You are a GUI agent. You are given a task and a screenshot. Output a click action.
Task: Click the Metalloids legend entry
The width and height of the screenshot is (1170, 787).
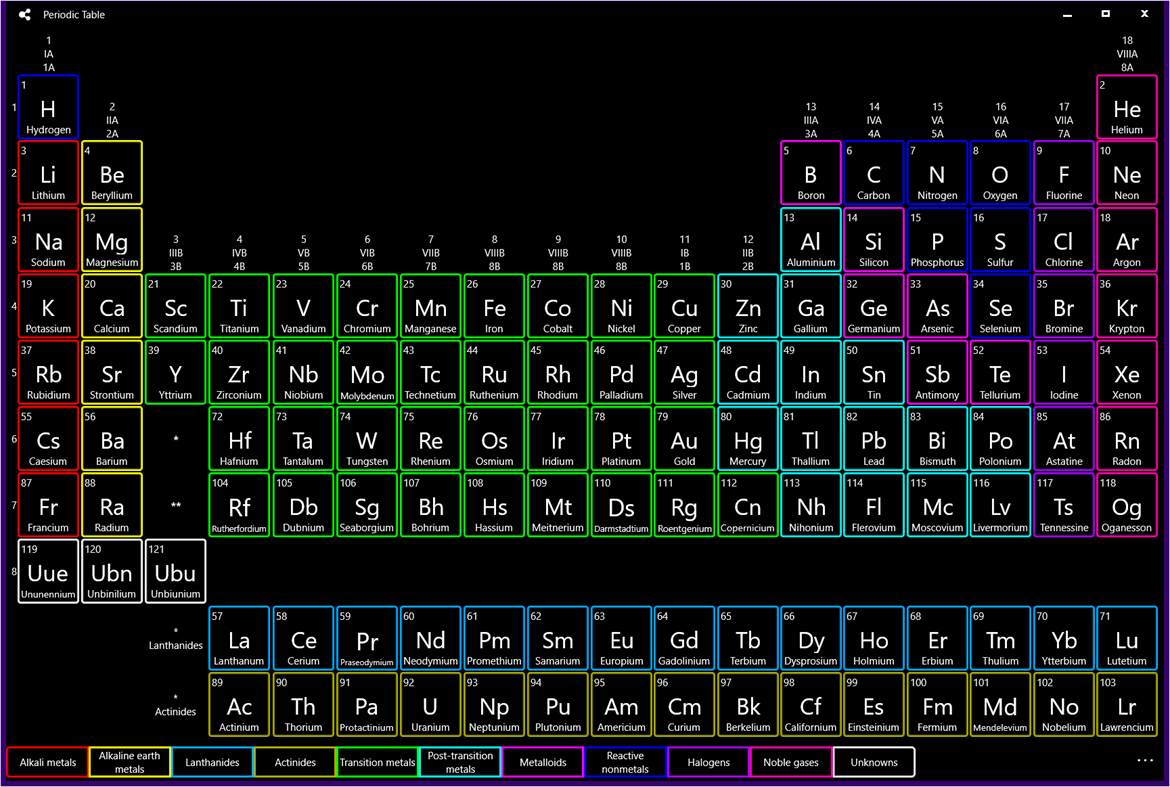543,762
